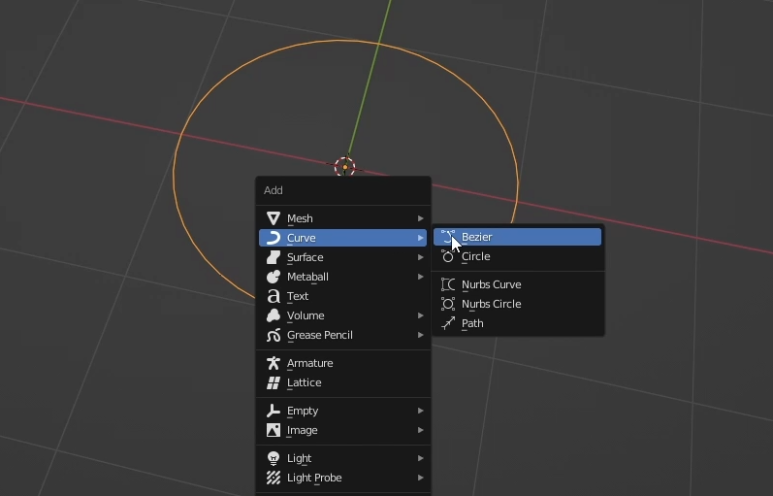
Task: Click the Text 'a' icon
Action: [x=273, y=296]
